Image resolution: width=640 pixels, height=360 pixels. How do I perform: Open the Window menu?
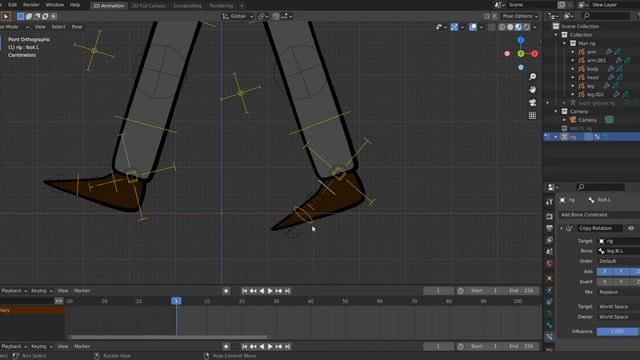(x=55, y=5)
